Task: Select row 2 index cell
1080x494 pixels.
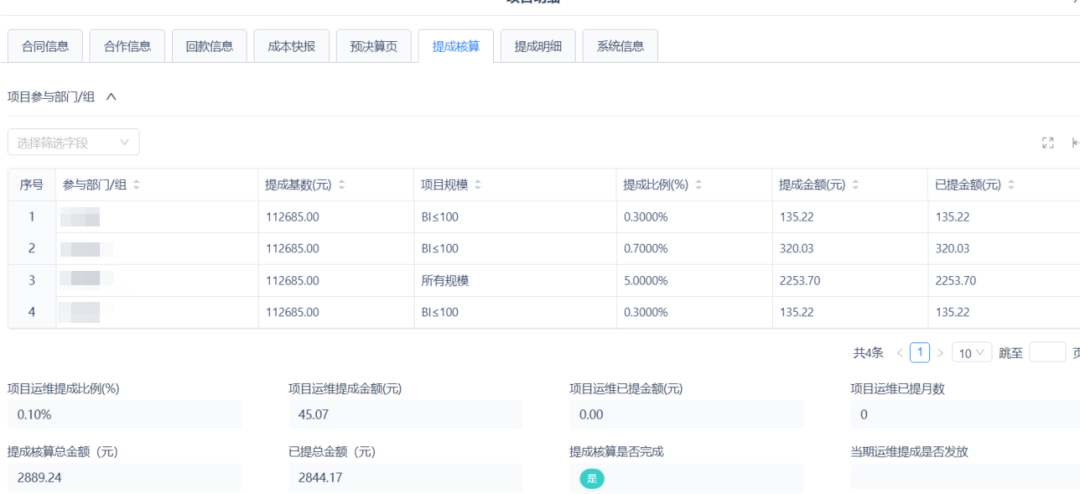Action: click(32, 249)
